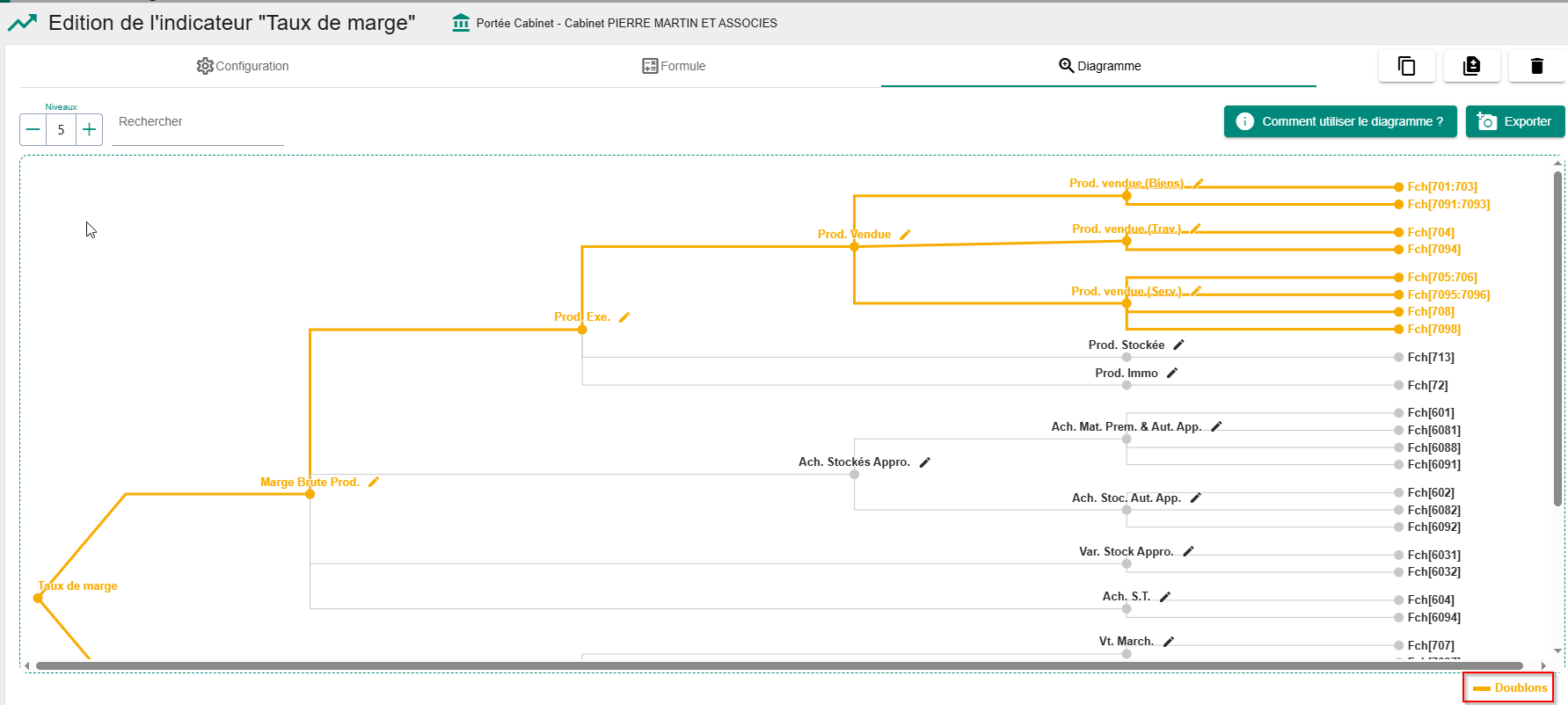
Task: Export the diagram with Exporter button
Action: tap(1514, 121)
